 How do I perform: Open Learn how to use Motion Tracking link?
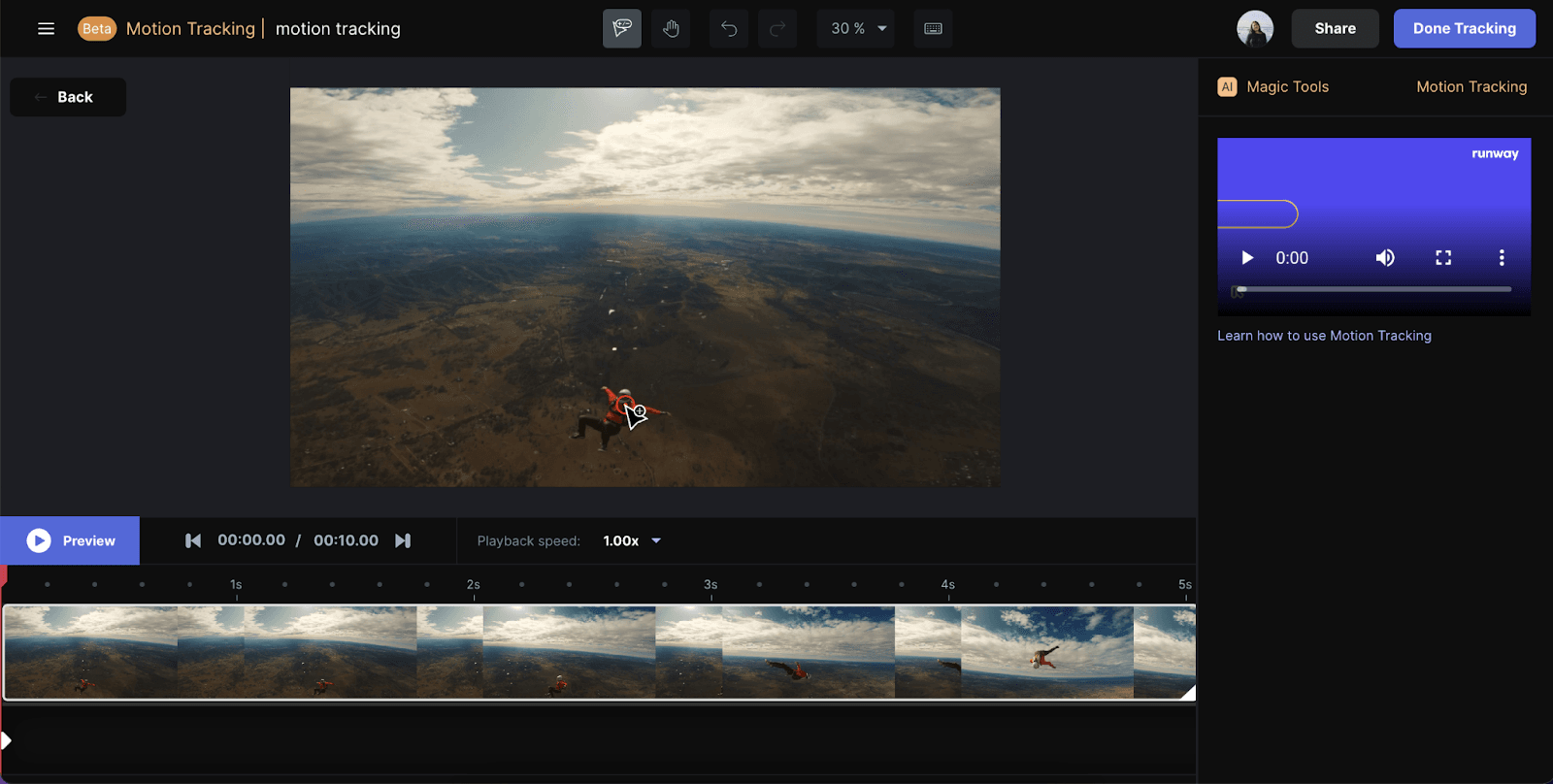1324,336
